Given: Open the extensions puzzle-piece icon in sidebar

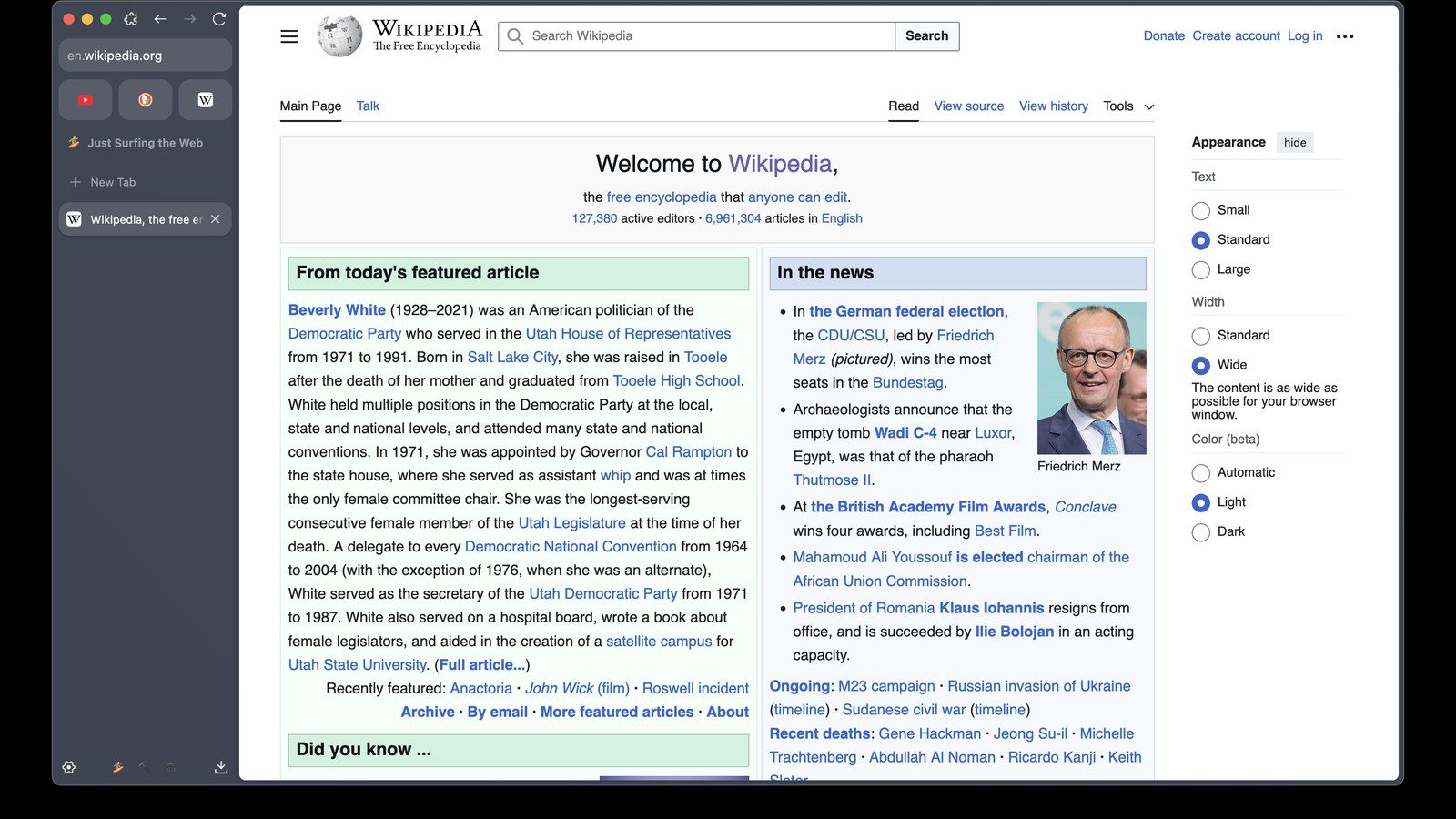Looking at the screenshot, I should tap(130, 18).
